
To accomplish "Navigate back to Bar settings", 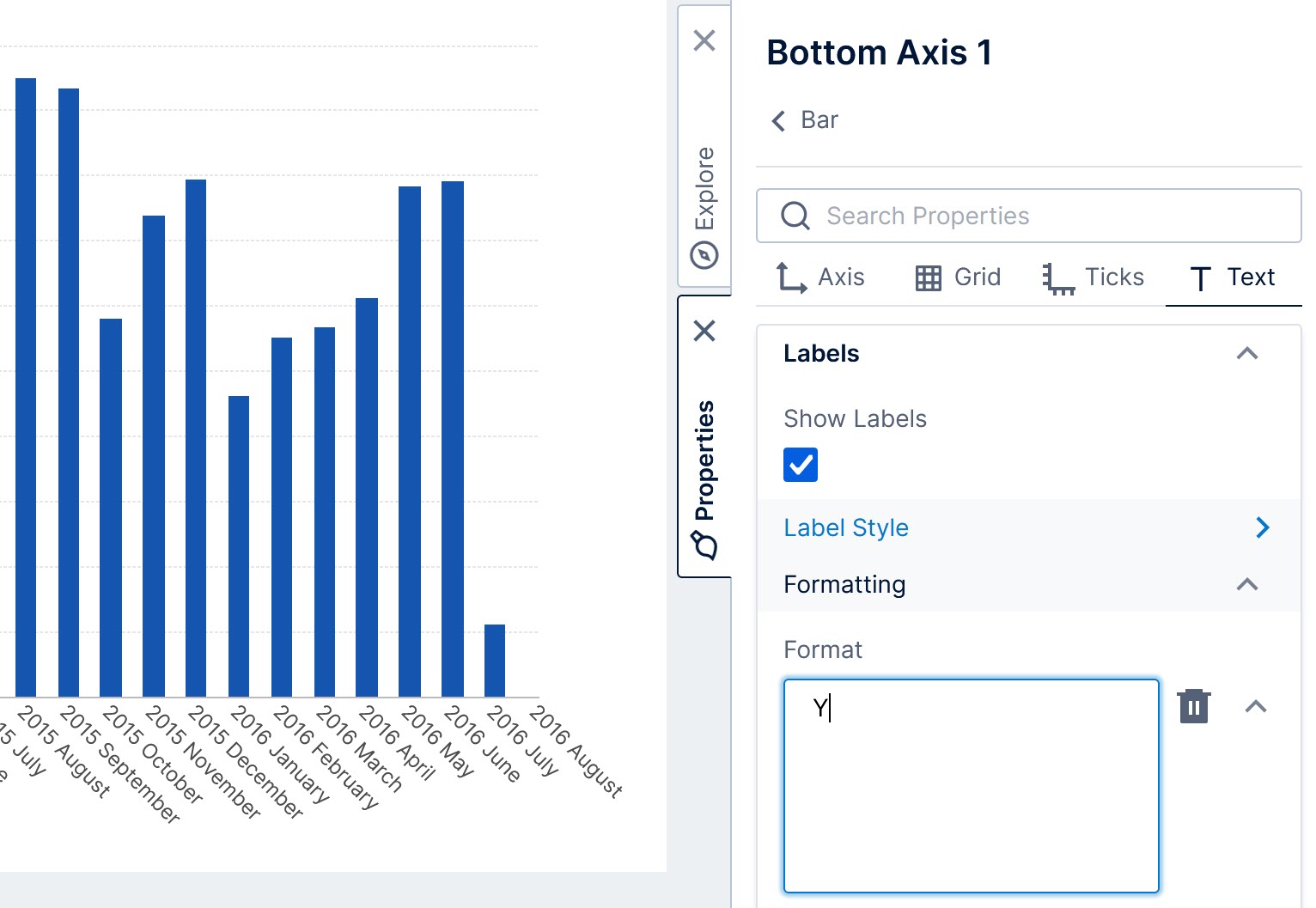I will coord(802,119).
